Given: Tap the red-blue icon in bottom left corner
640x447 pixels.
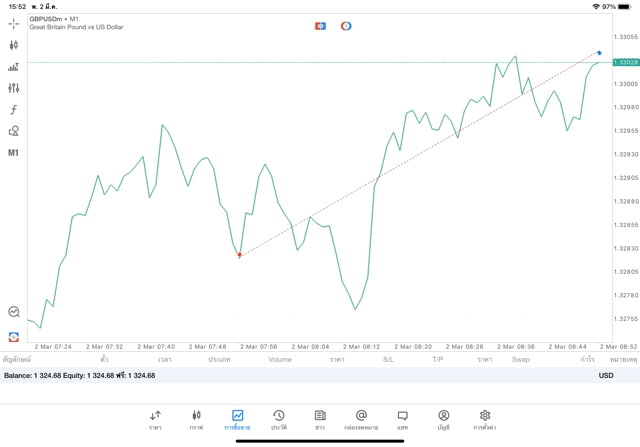Looking at the screenshot, I should click(x=14, y=337).
